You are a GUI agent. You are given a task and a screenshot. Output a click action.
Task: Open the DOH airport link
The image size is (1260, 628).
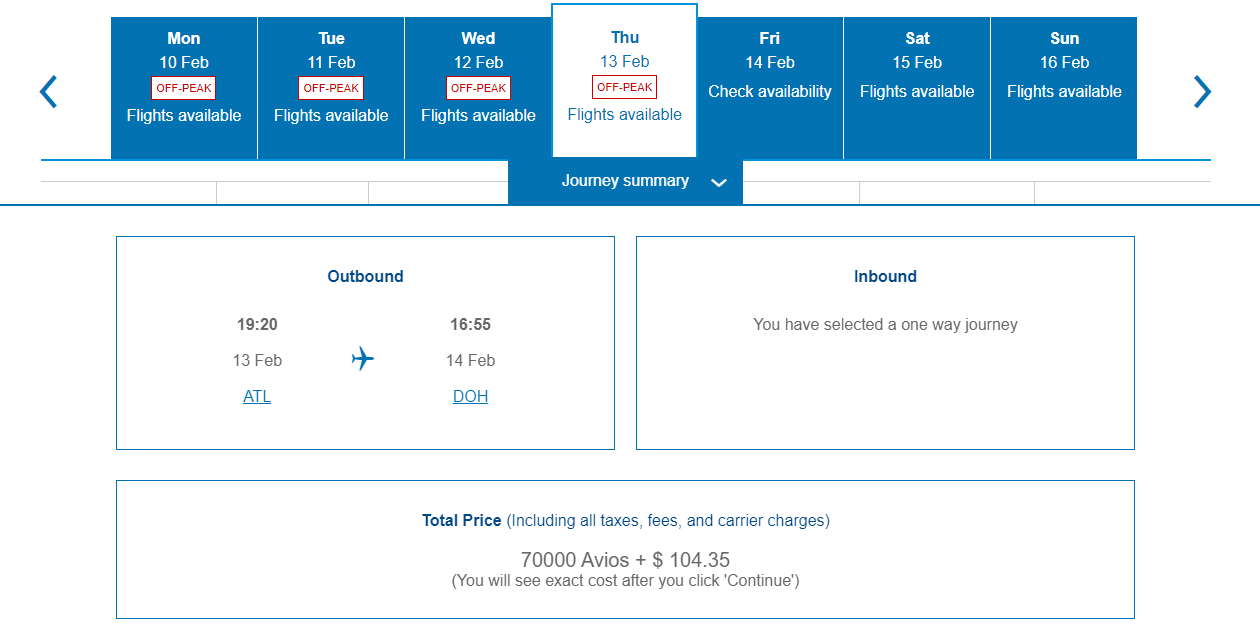pos(470,396)
